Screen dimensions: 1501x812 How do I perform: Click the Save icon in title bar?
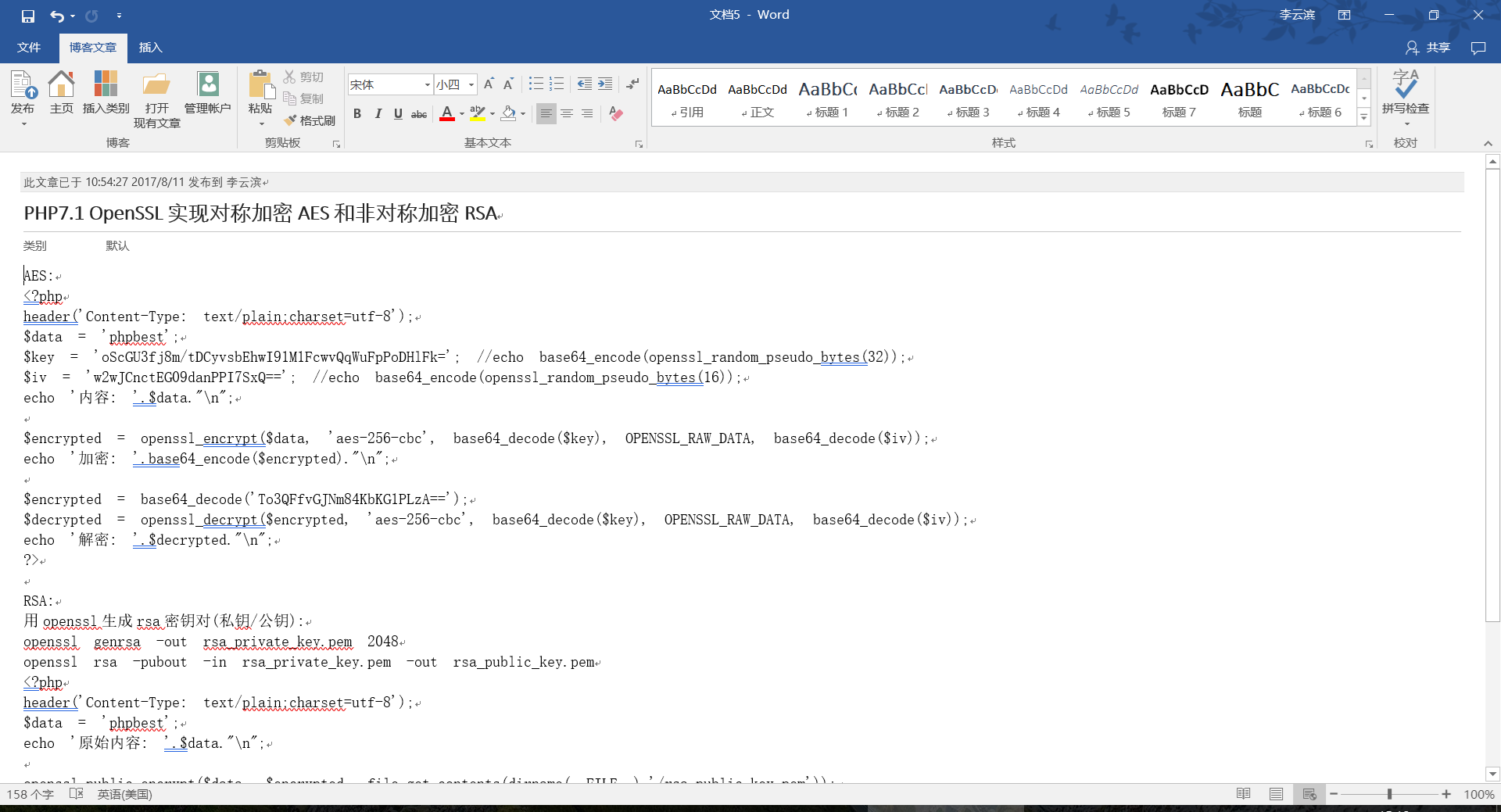(x=28, y=16)
